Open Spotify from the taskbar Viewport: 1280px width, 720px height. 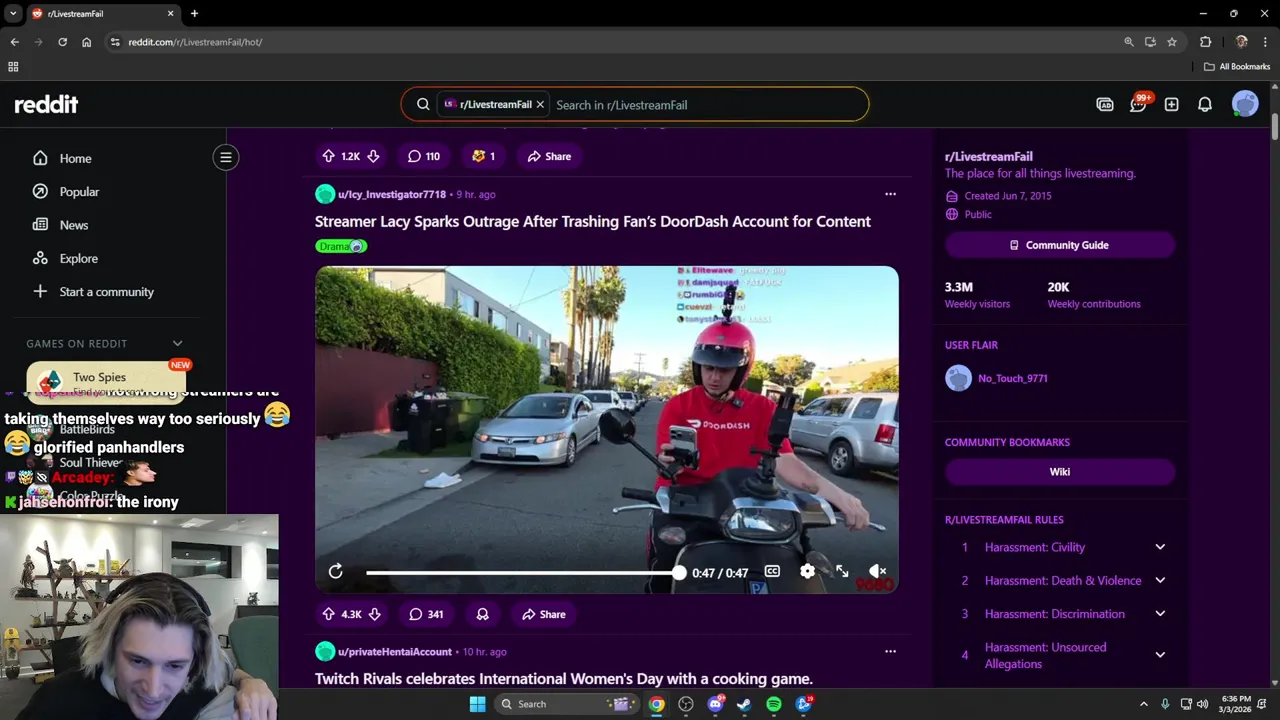click(773, 704)
